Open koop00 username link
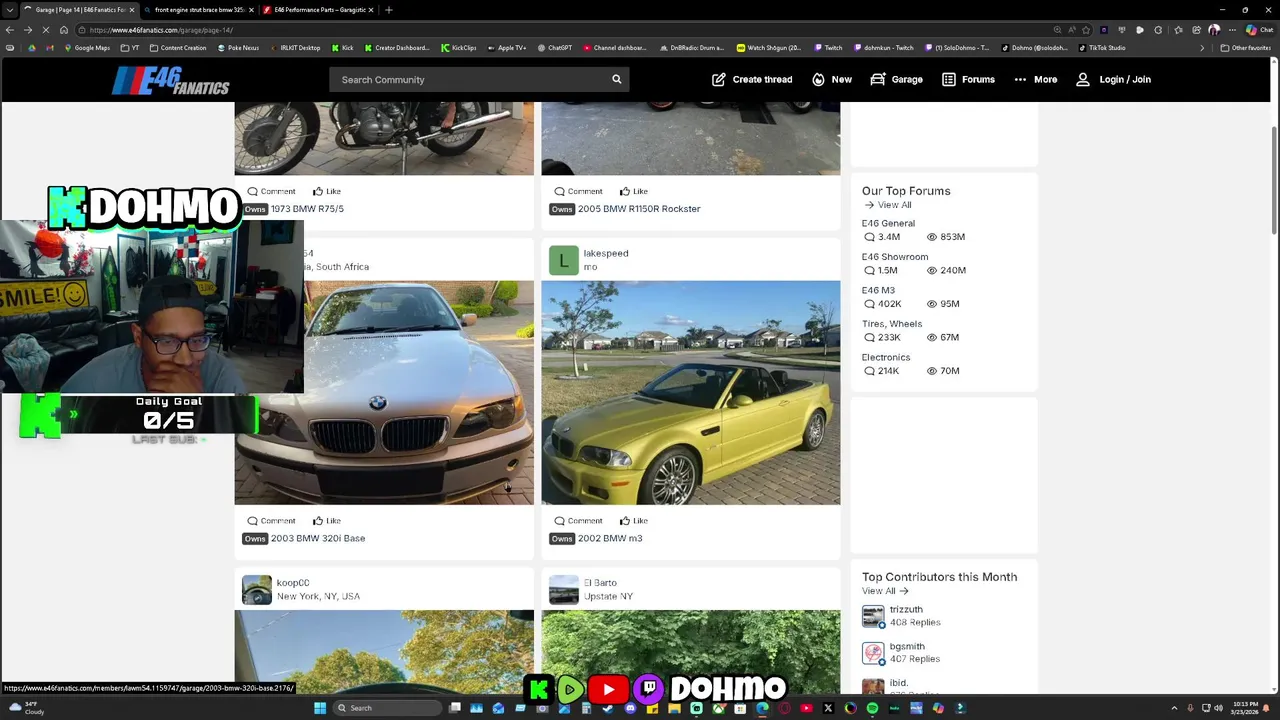The height and width of the screenshot is (720, 1280). [293, 582]
